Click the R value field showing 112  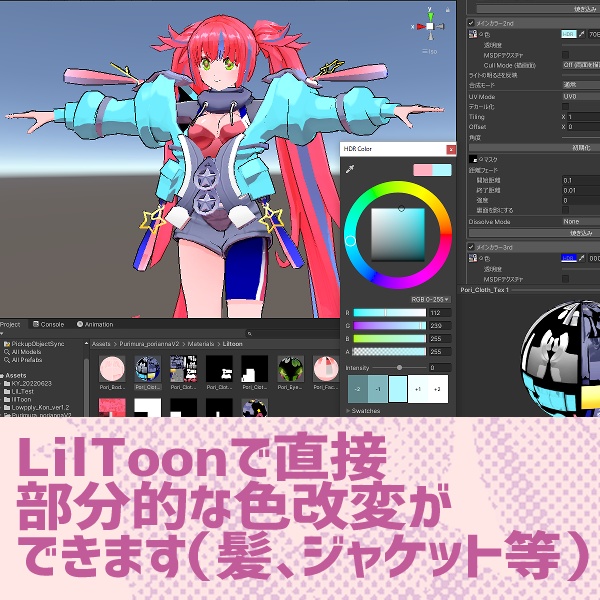[x=440, y=313]
